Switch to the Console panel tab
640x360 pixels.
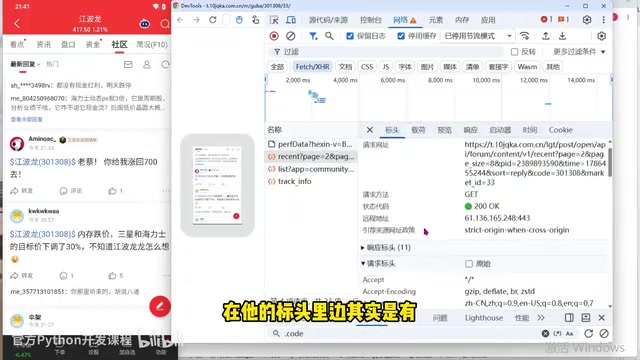(371, 20)
